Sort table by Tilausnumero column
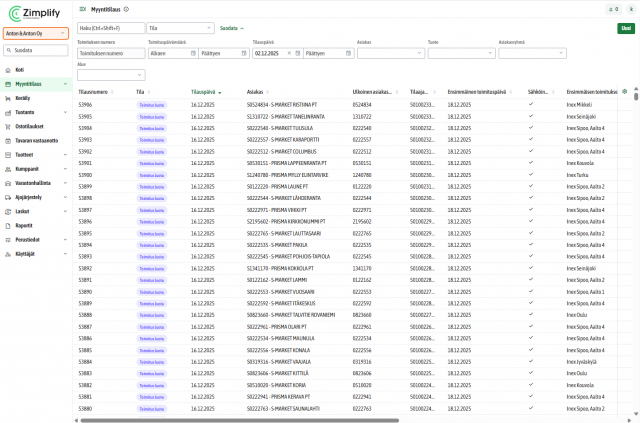 [x=92, y=91]
